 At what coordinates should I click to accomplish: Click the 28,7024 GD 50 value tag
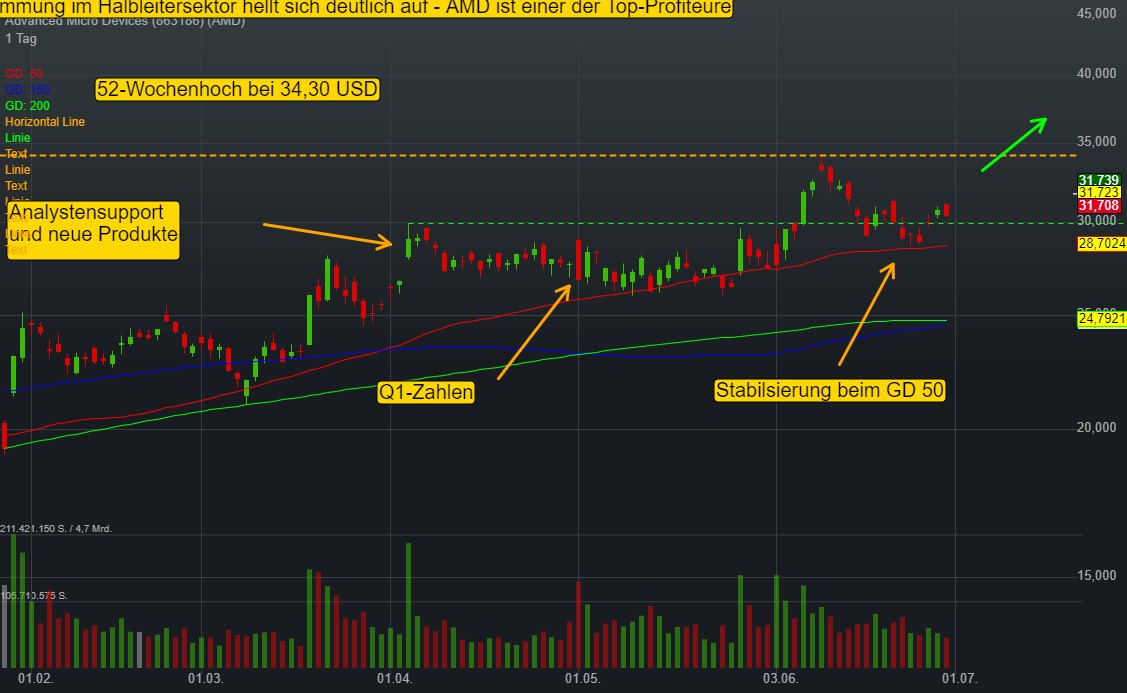(1101, 244)
